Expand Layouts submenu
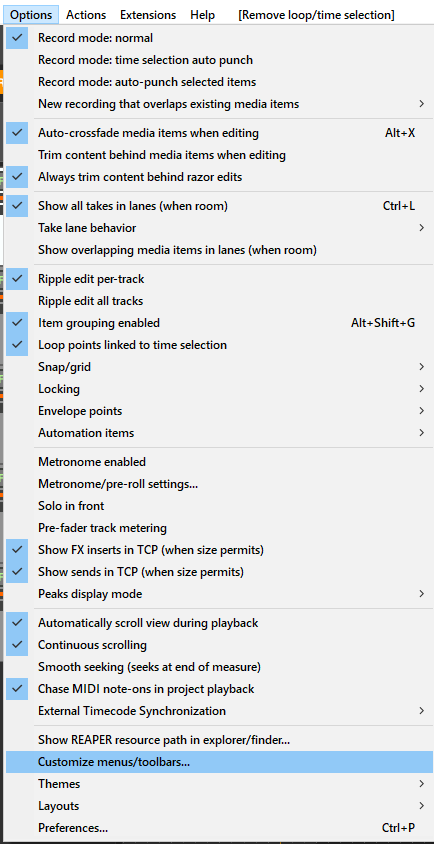Viewport: 434px width, 844px height. click(219, 806)
